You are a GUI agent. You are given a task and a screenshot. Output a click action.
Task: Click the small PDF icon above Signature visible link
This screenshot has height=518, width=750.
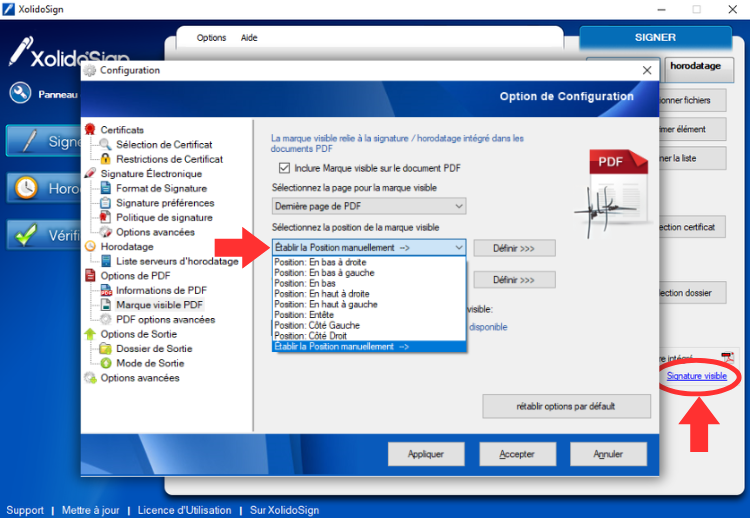point(728,357)
